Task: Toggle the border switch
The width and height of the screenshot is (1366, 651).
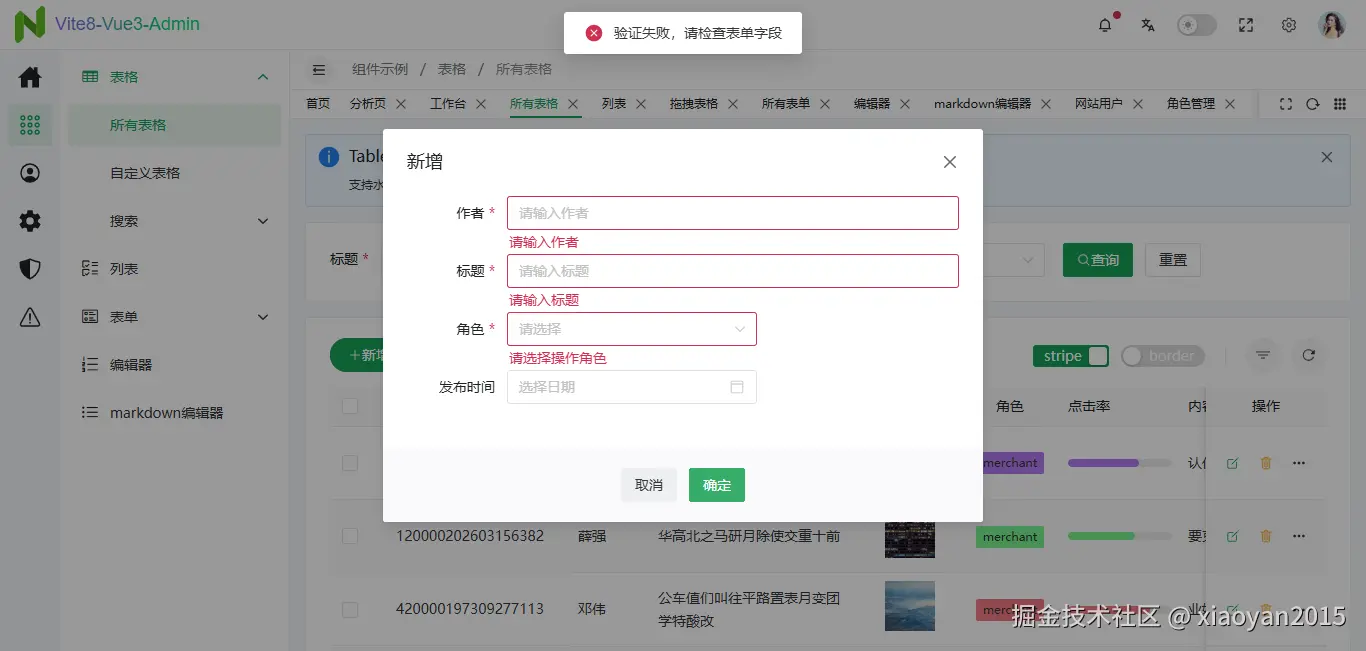Action: 1162,356
